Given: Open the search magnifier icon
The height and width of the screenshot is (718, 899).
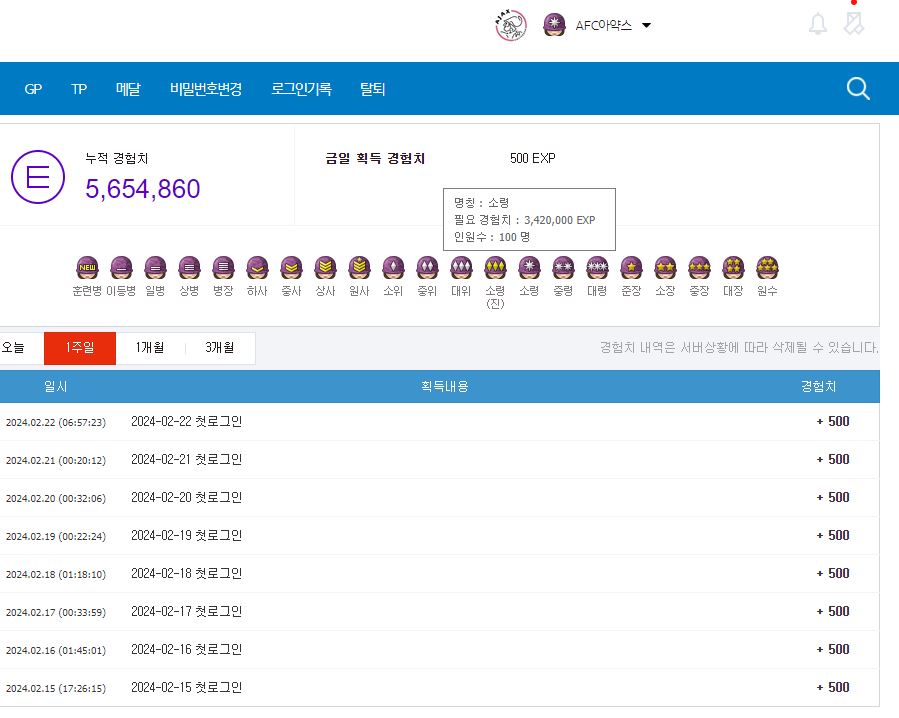Looking at the screenshot, I should [x=858, y=89].
